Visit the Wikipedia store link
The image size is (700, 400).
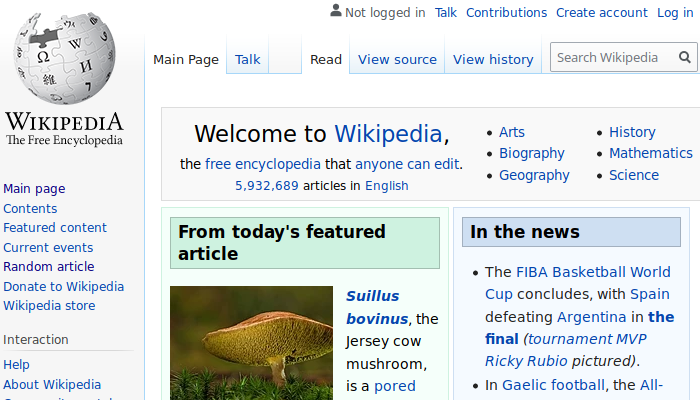point(49,306)
